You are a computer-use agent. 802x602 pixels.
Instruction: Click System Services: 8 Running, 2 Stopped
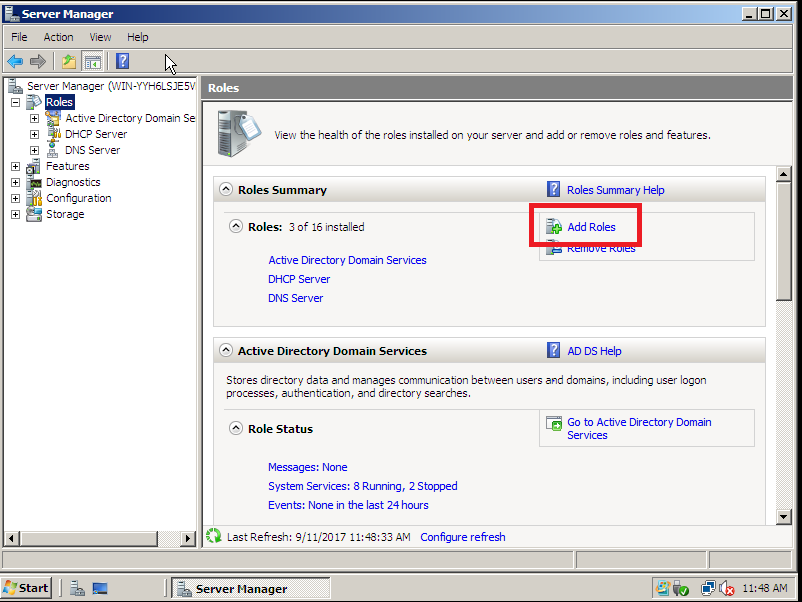click(x=363, y=486)
